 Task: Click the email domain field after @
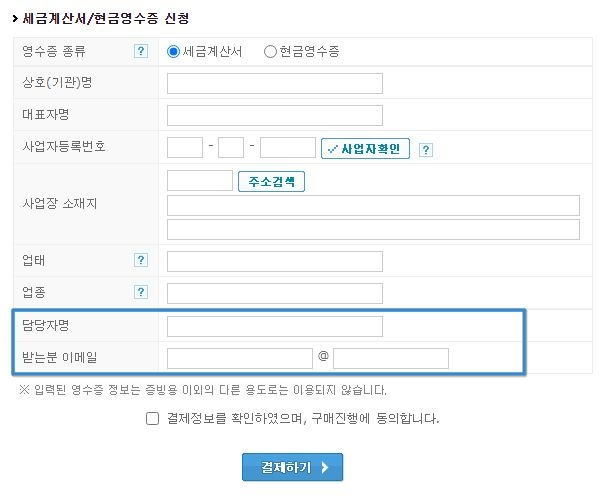pos(391,359)
